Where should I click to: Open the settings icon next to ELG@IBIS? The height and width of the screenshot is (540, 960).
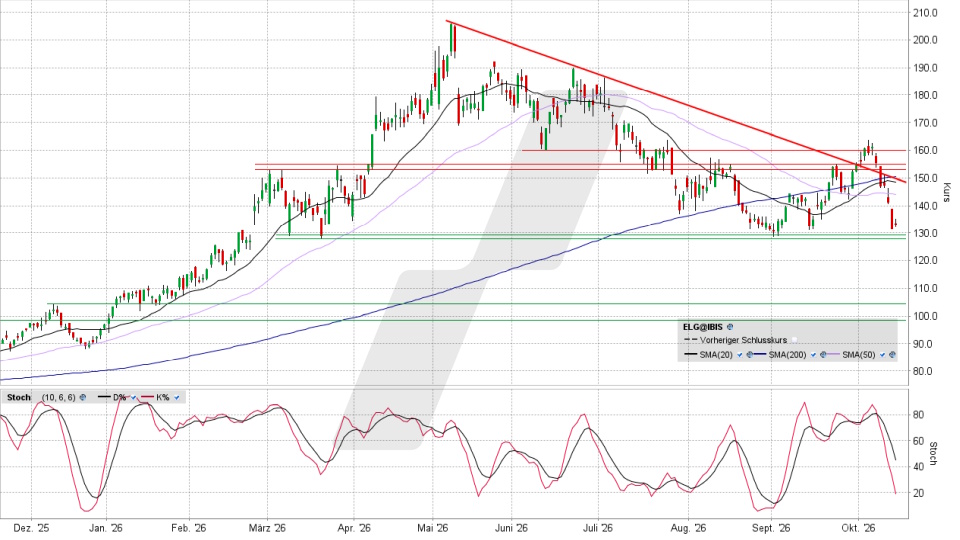(x=730, y=327)
